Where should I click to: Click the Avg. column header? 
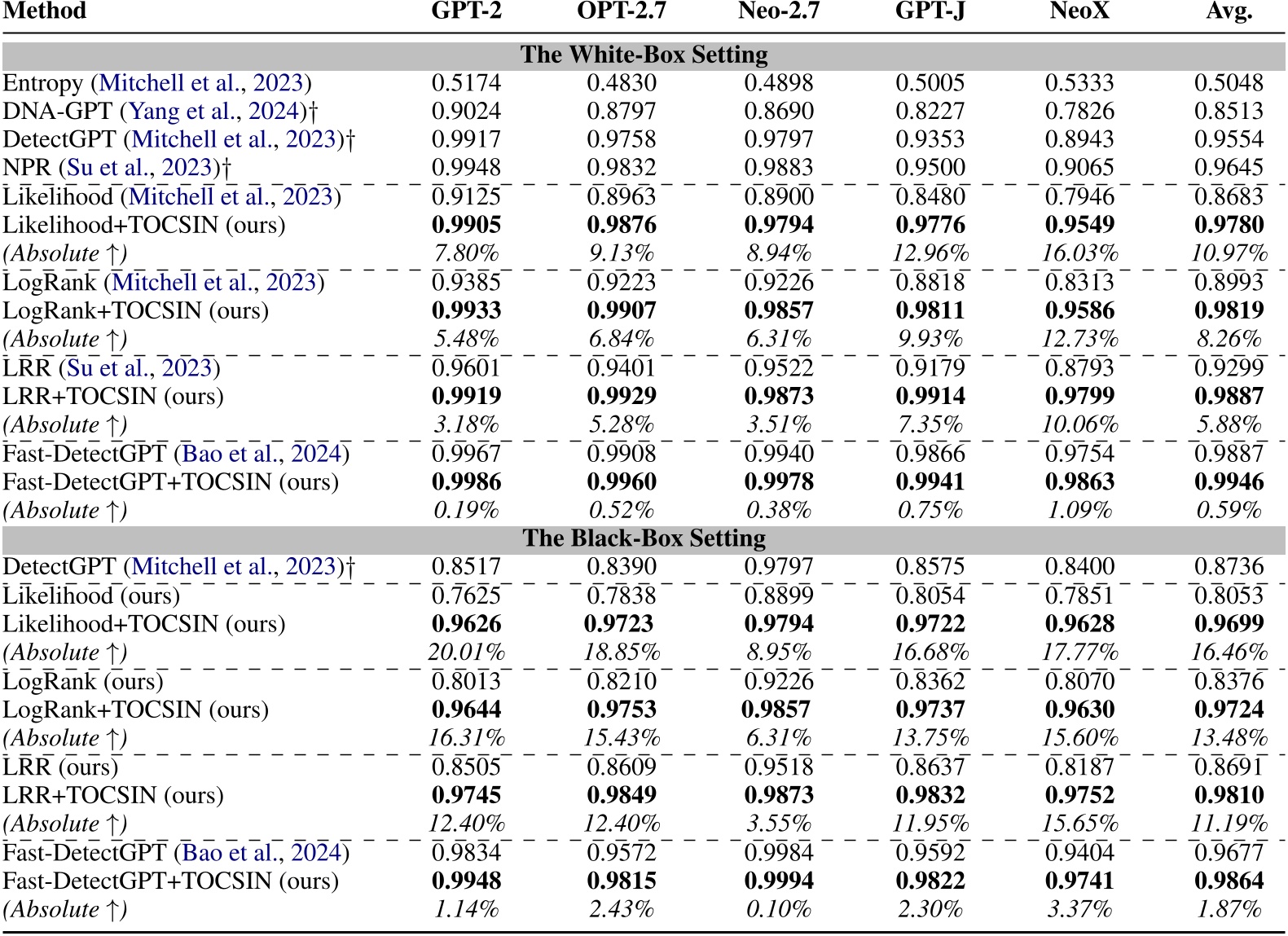[x=1229, y=11]
